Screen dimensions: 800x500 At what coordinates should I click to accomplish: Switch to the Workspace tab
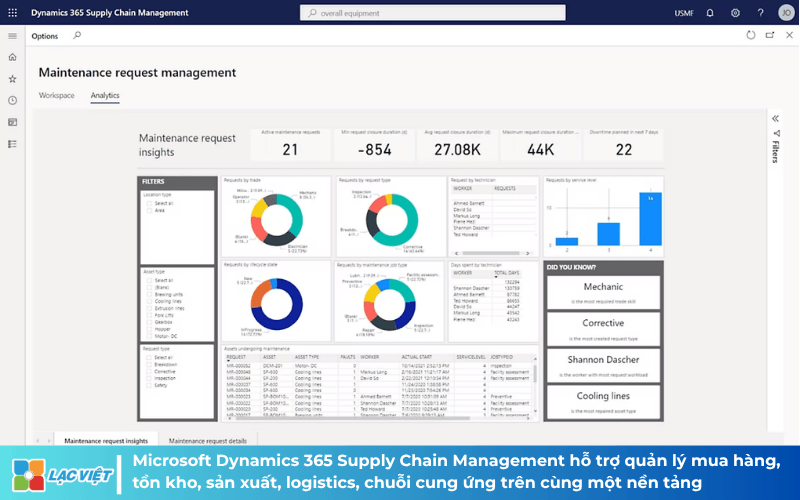(57, 95)
